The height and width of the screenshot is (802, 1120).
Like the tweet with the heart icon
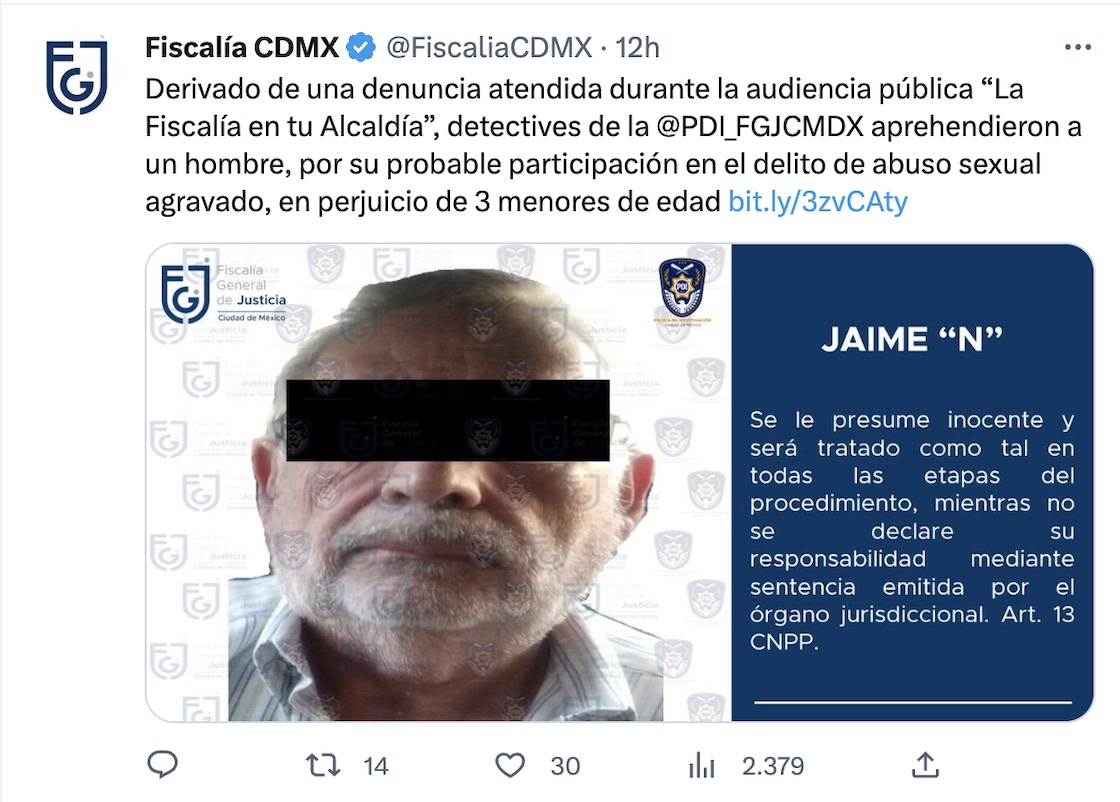(510, 766)
